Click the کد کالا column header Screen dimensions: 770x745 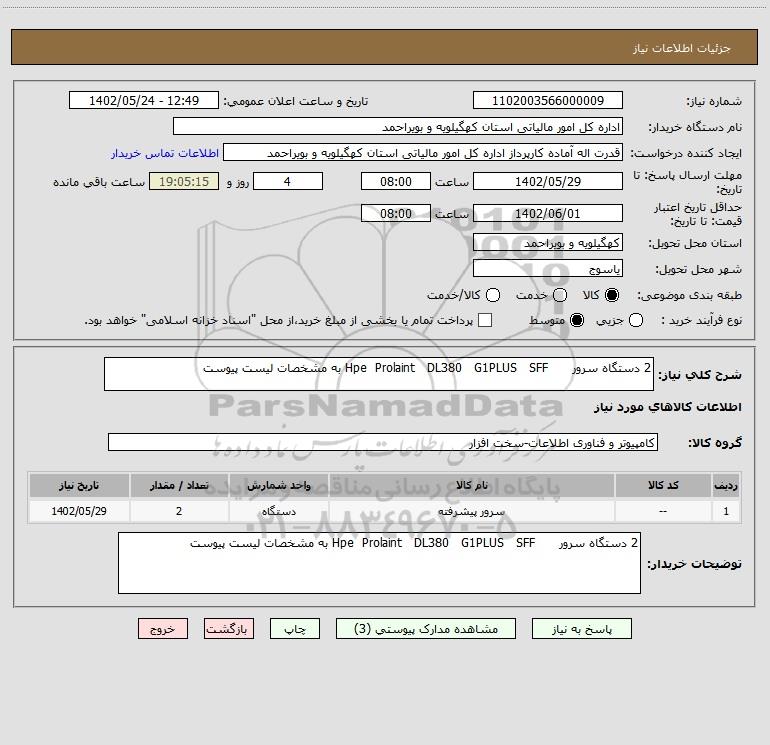663,485
